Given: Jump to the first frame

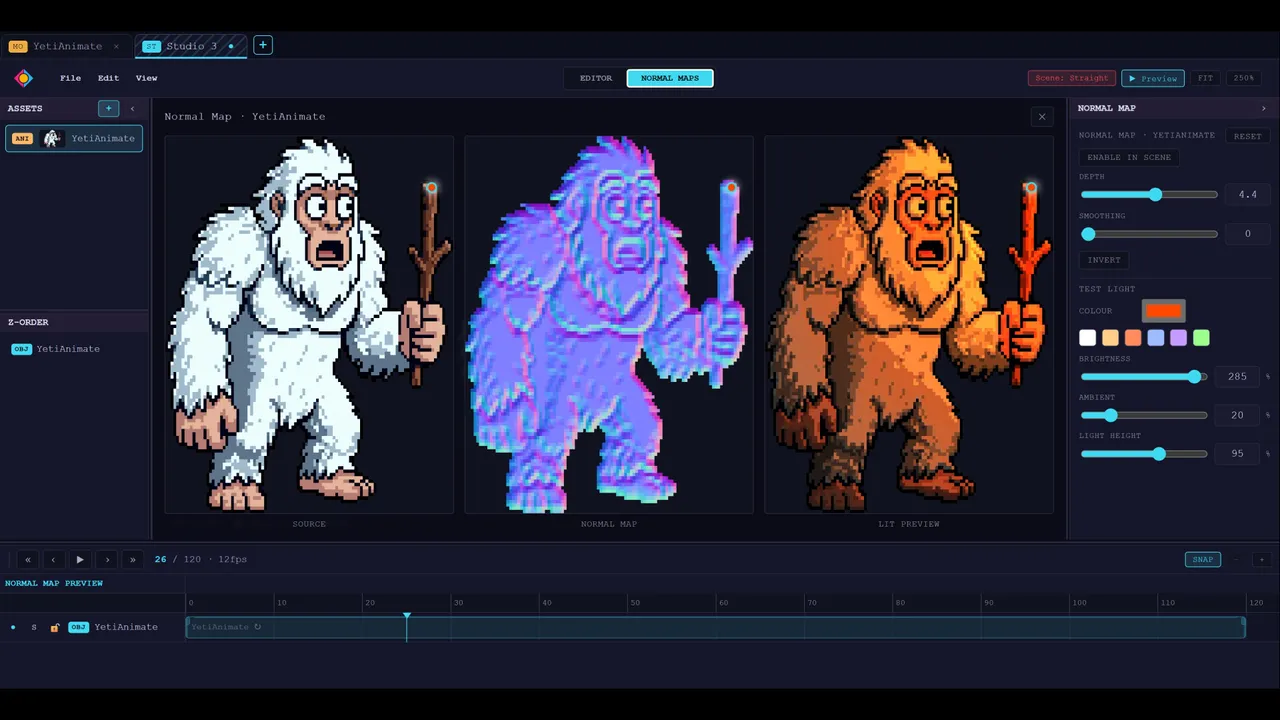Looking at the screenshot, I should (28, 560).
